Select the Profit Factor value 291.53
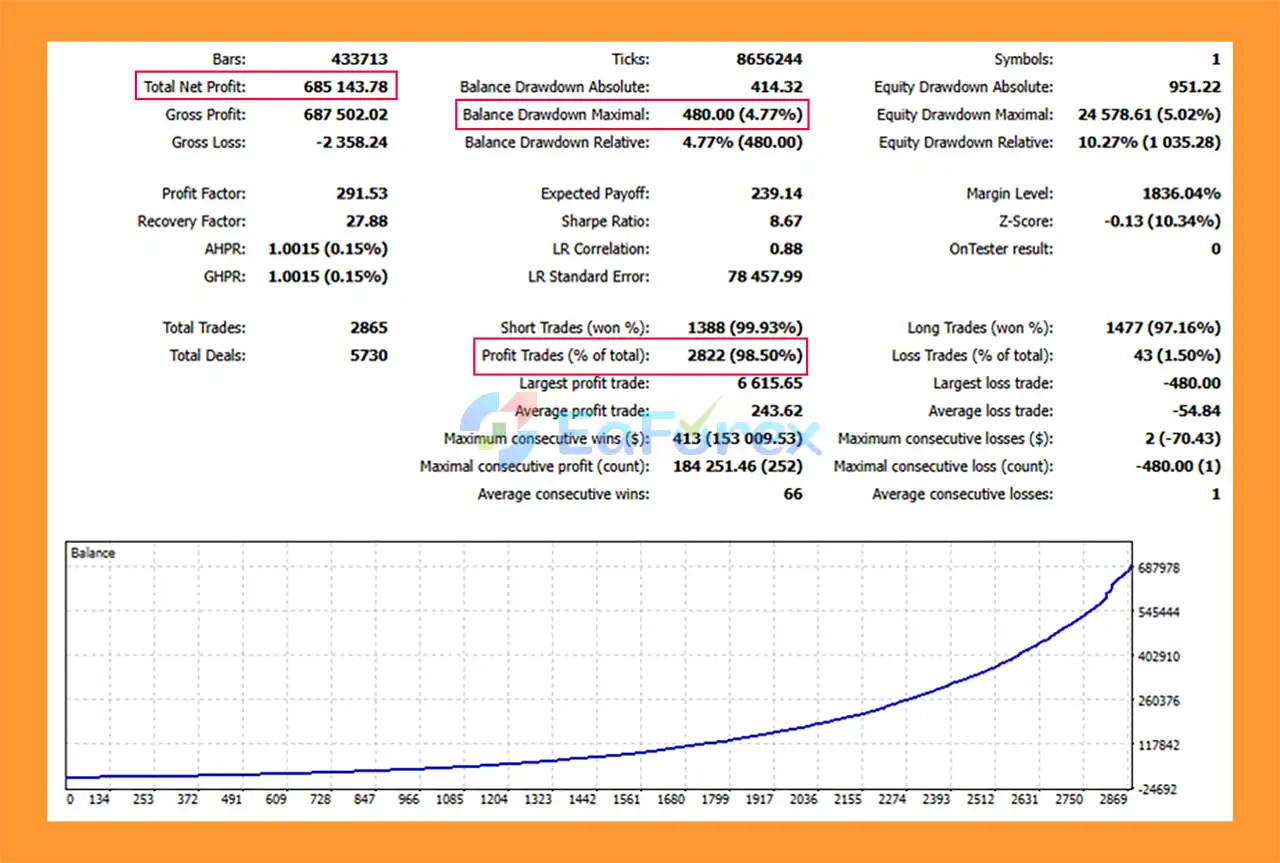Screen dimensions: 1280x863 tap(361, 194)
